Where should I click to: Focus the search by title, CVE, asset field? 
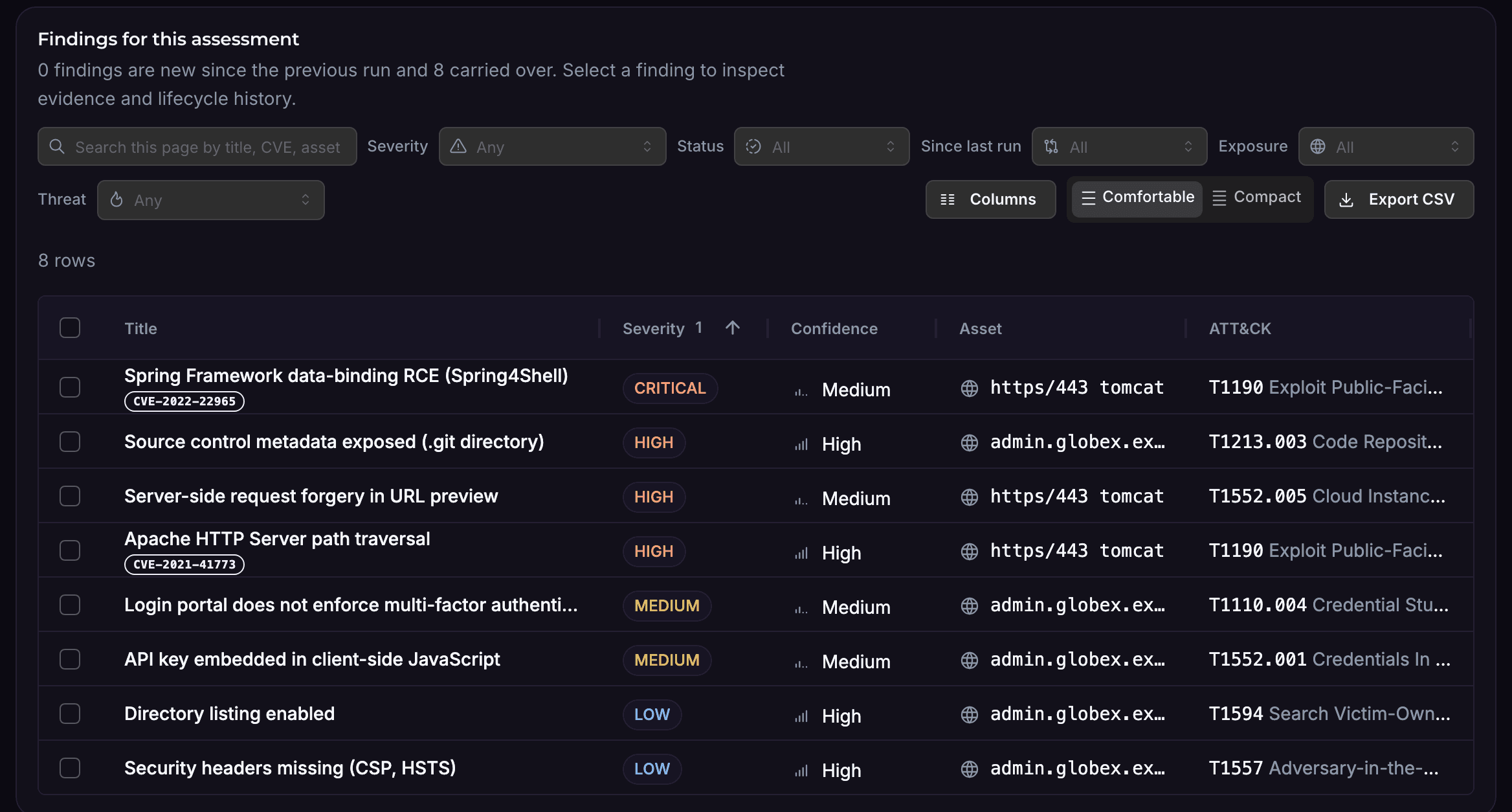197,146
